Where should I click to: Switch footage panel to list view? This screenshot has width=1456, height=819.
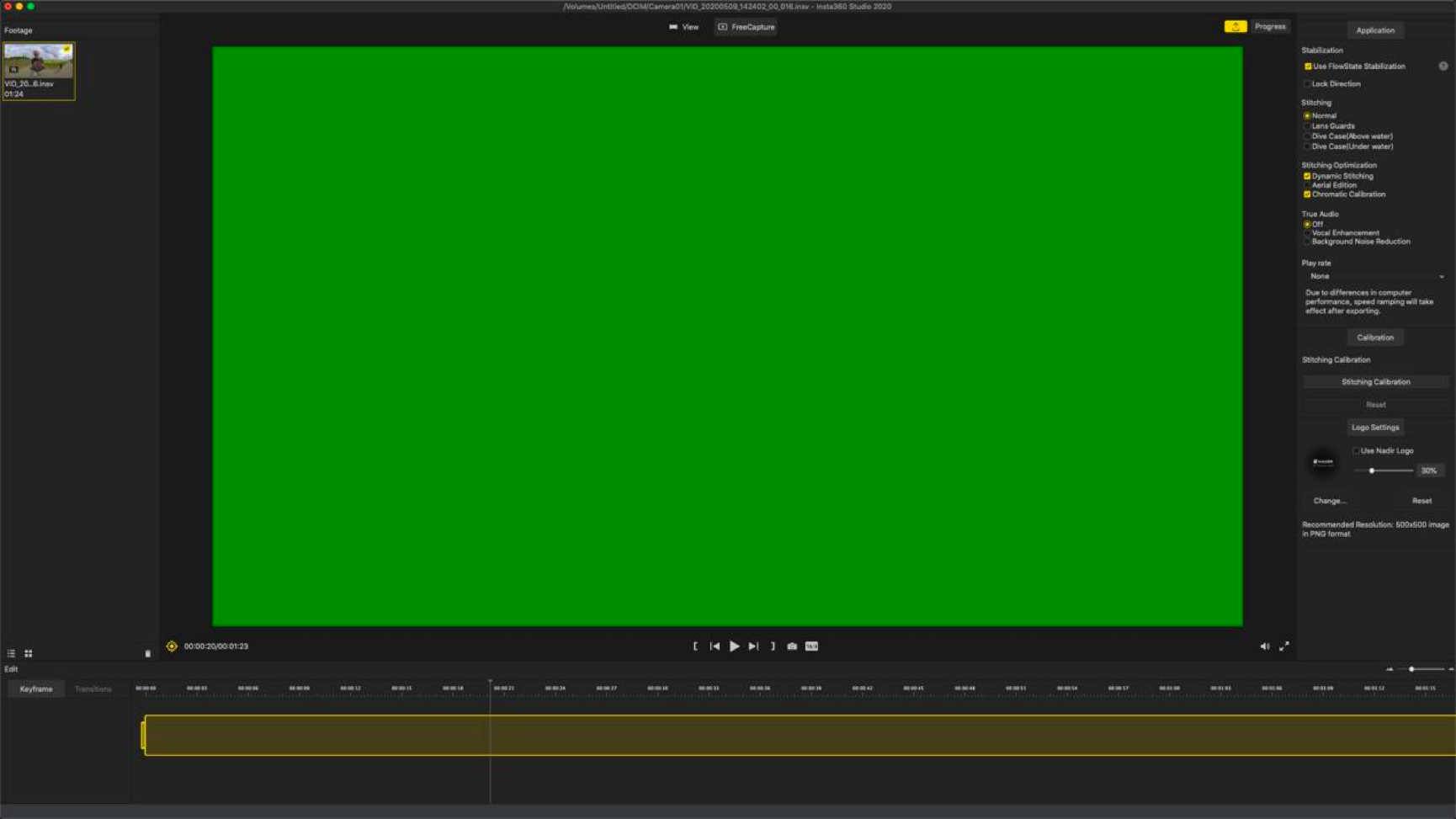(12, 653)
